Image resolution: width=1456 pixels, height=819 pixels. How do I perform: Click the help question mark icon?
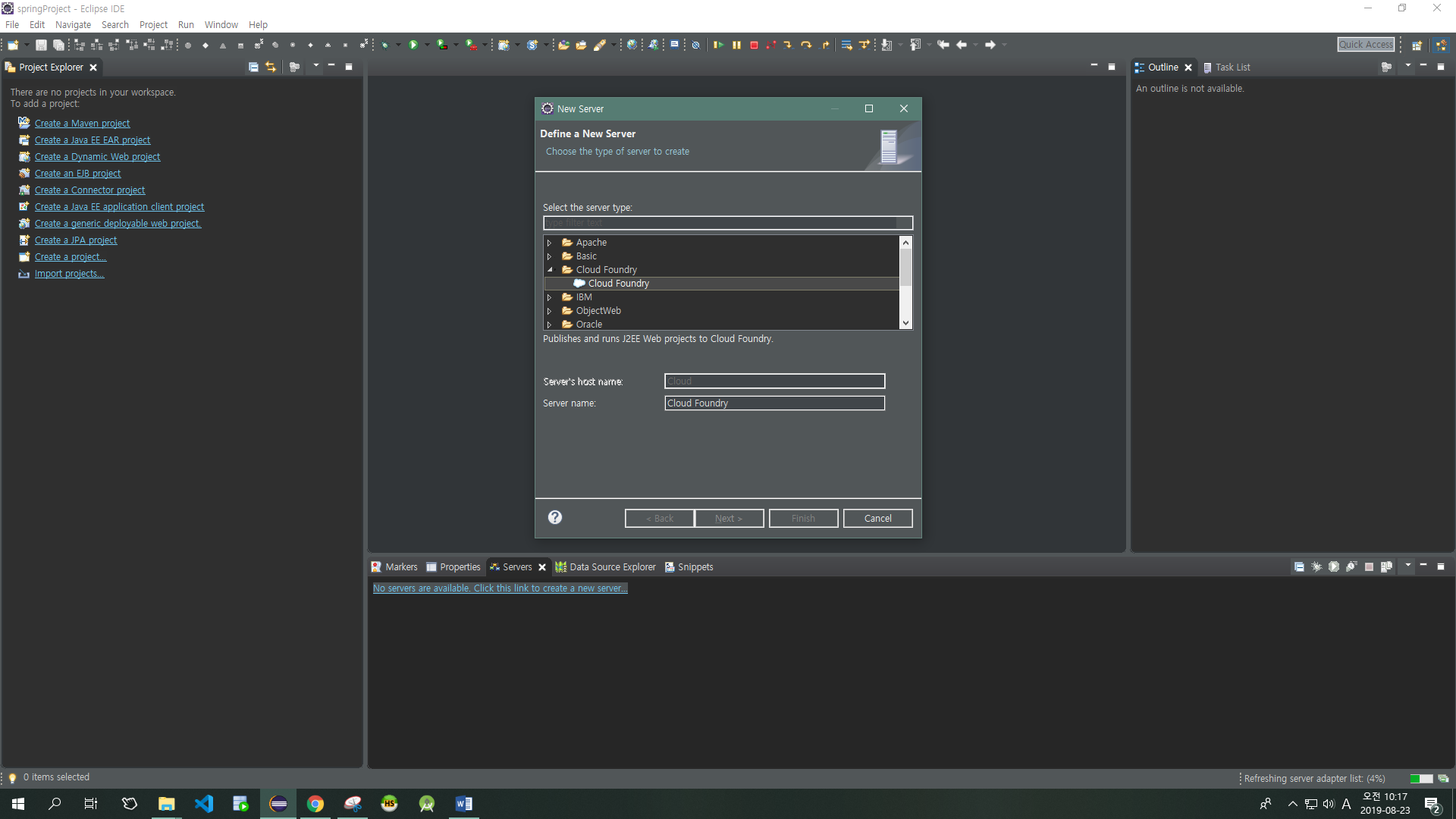tap(555, 517)
